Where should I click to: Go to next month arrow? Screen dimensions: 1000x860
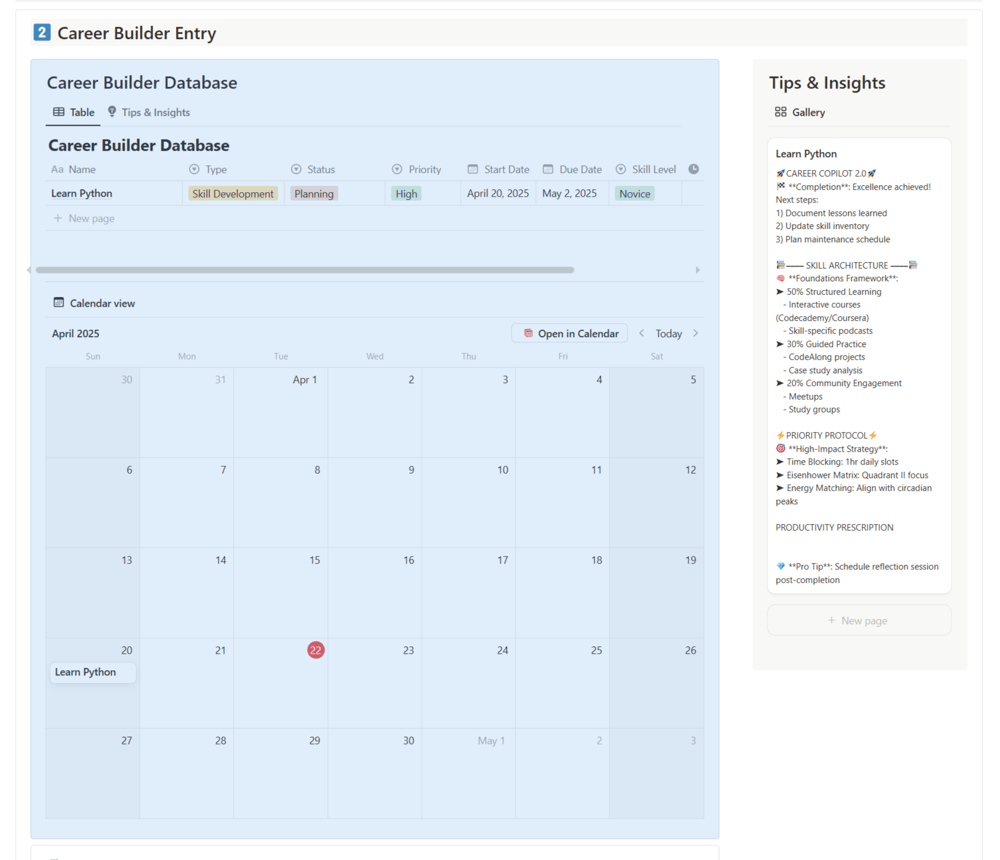[x=696, y=333]
